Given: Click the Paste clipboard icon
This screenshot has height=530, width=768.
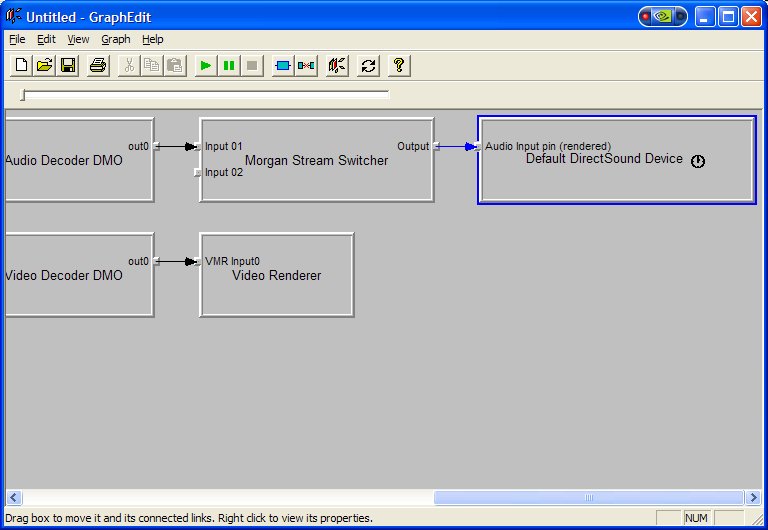Looking at the screenshot, I should point(175,65).
